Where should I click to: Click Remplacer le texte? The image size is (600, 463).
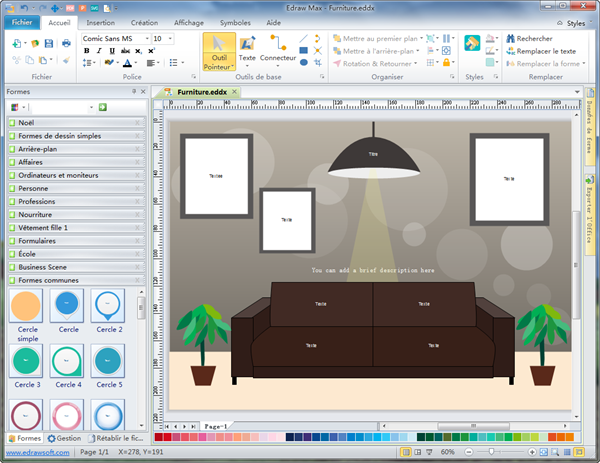[546, 51]
